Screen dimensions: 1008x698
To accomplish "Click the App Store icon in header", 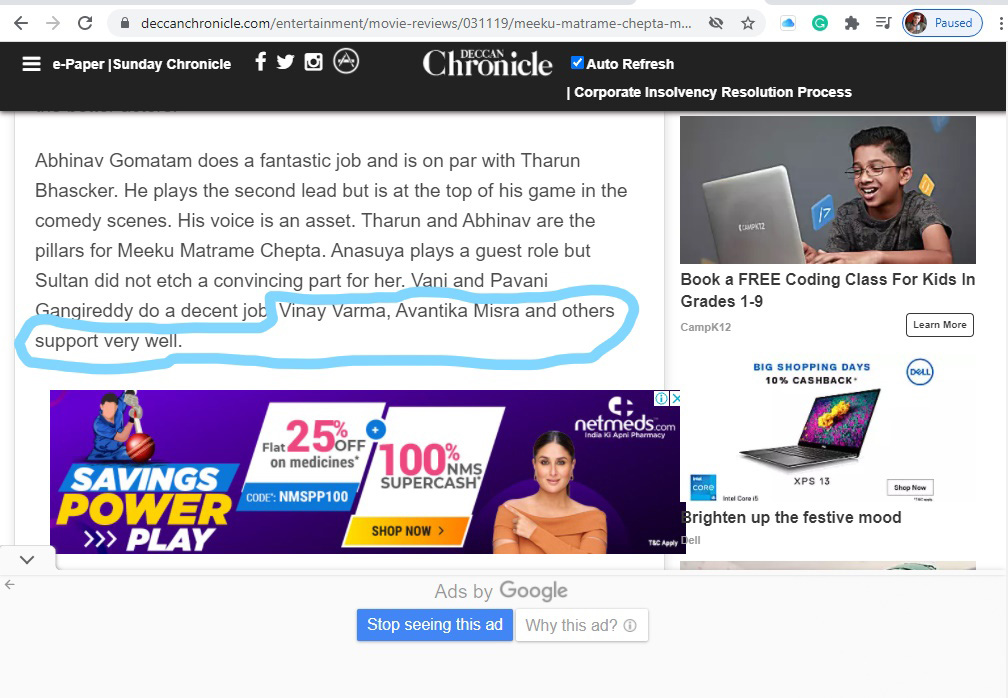I will click(x=346, y=61).
